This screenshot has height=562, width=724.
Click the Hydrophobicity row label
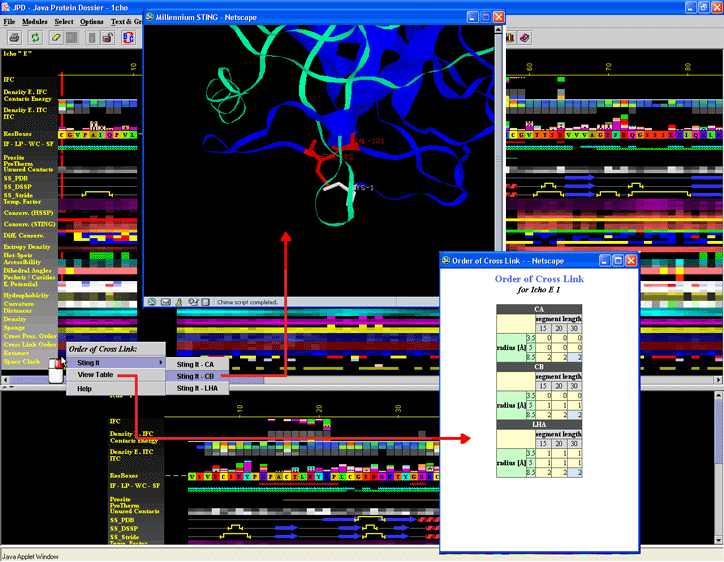pyautogui.click(x=26, y=296)
